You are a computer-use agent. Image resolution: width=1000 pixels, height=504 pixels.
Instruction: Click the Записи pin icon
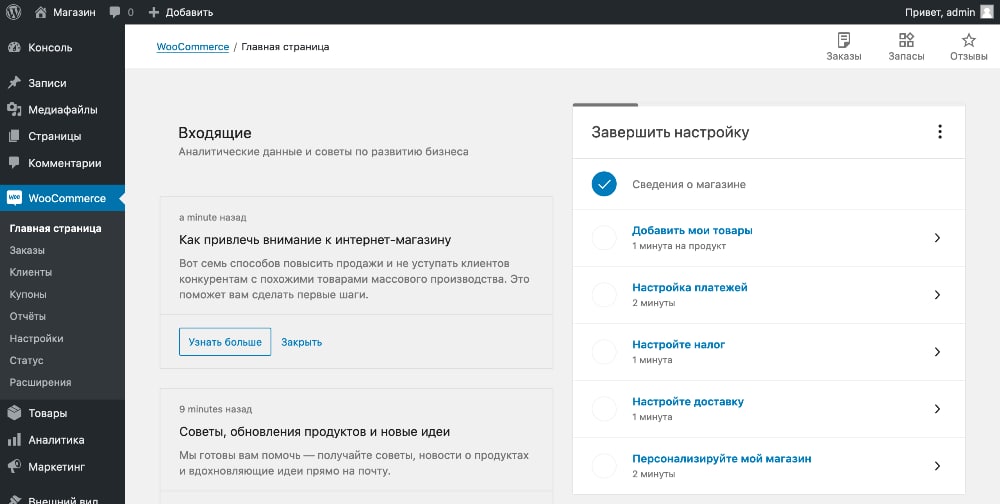[14, 83]
